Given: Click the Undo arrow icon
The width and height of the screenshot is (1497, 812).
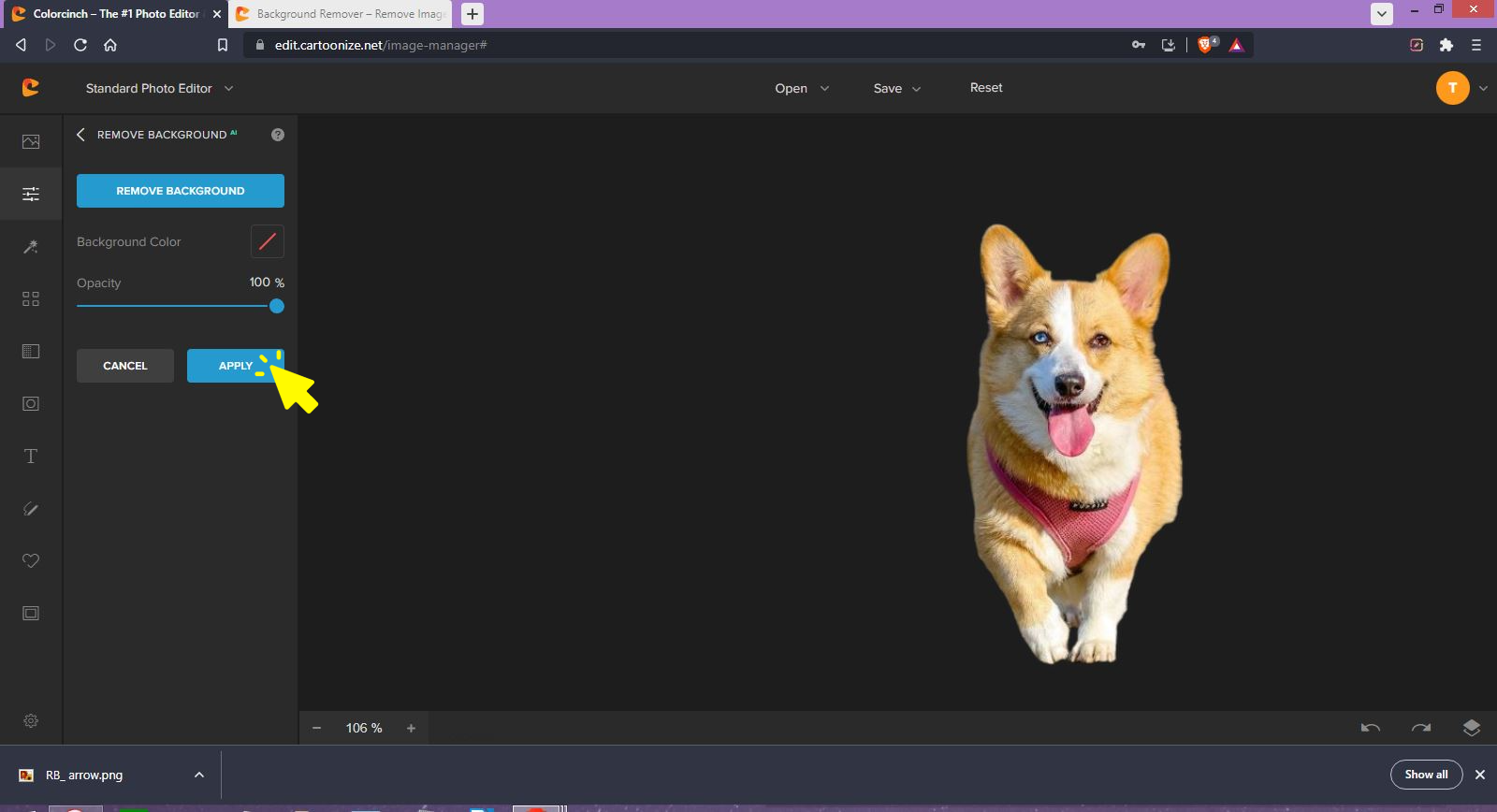Looking at the screenshot, I should coord(1371,728).
